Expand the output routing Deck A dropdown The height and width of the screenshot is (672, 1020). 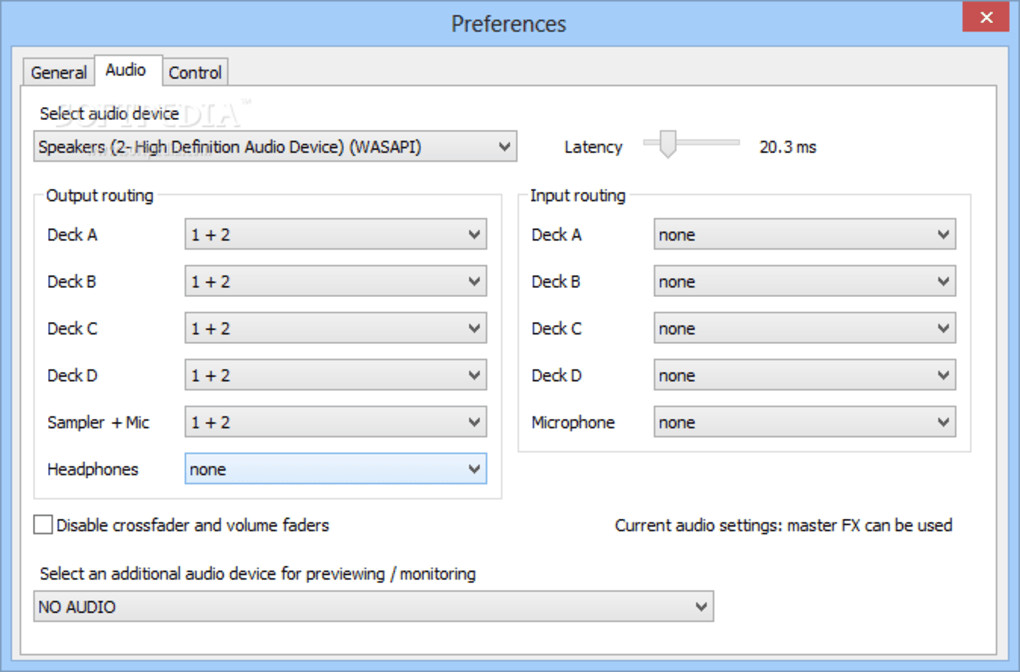coord(336,235)
